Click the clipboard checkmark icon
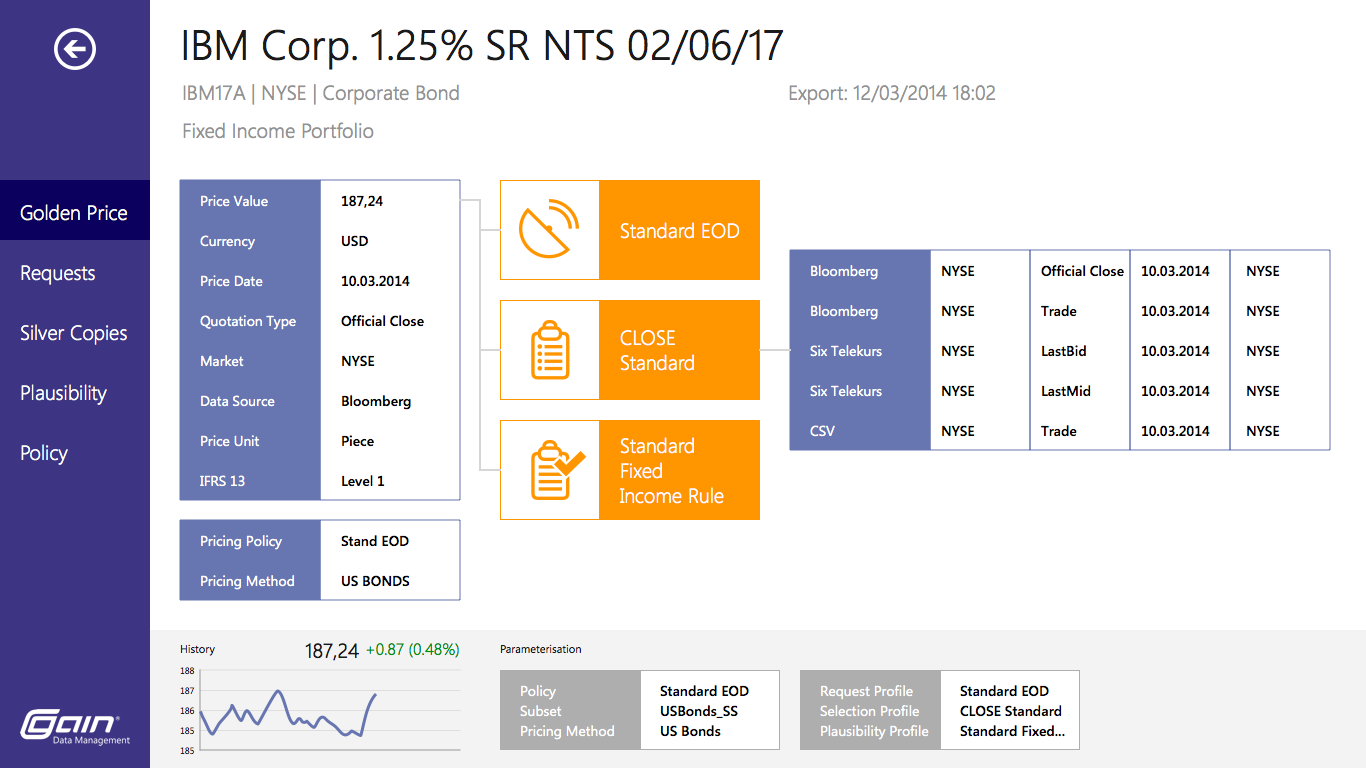 tap(556, 470)
